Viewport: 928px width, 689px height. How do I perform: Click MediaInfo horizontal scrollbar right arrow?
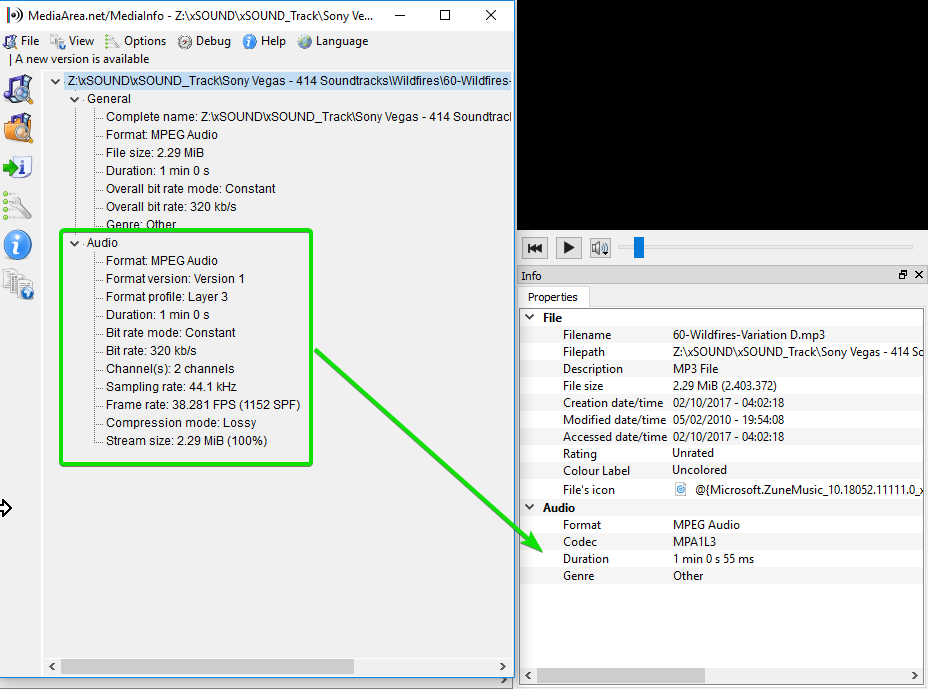coord(502,667)
